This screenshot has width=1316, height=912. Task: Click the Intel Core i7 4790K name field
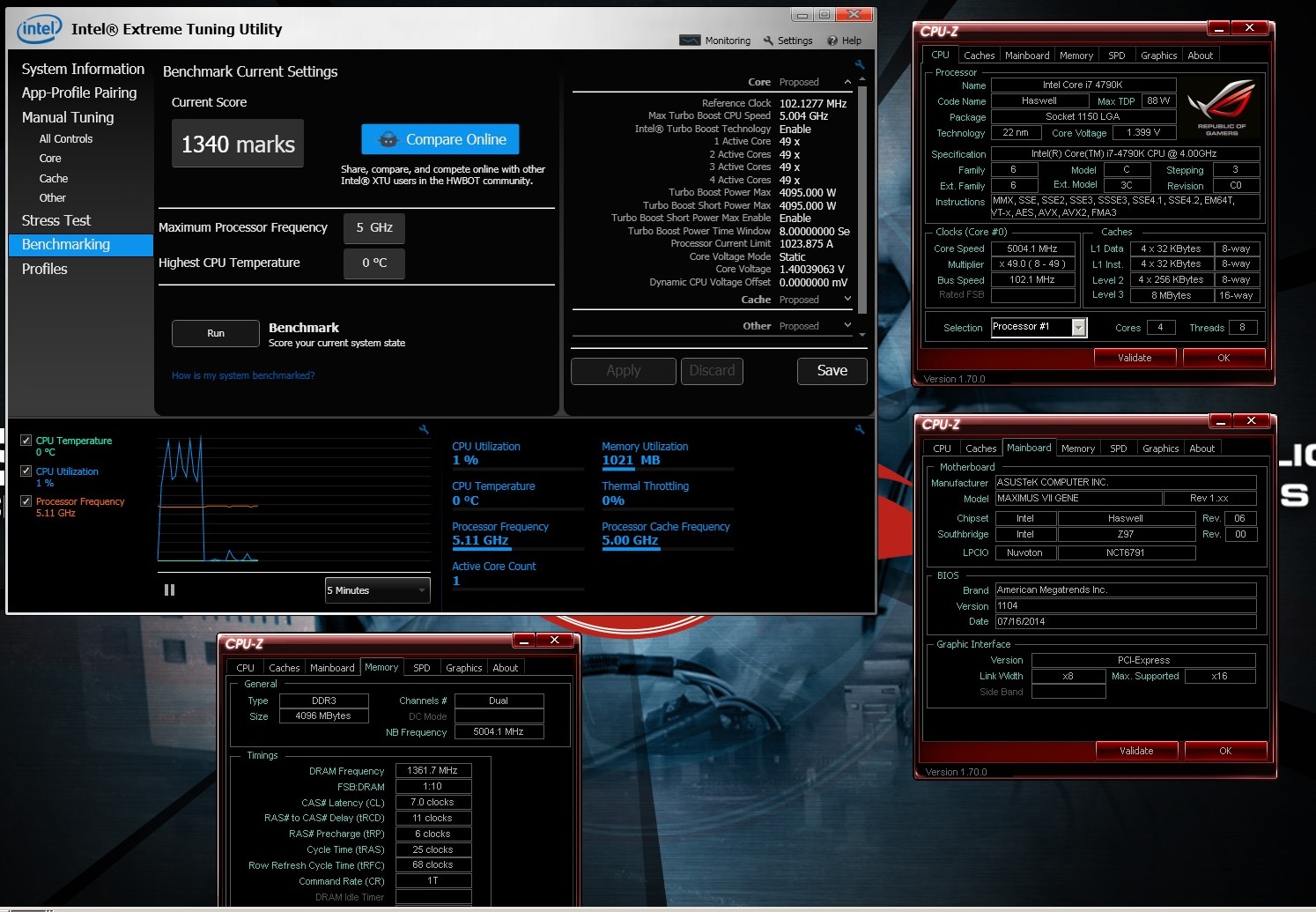[x=1083, y=85]
